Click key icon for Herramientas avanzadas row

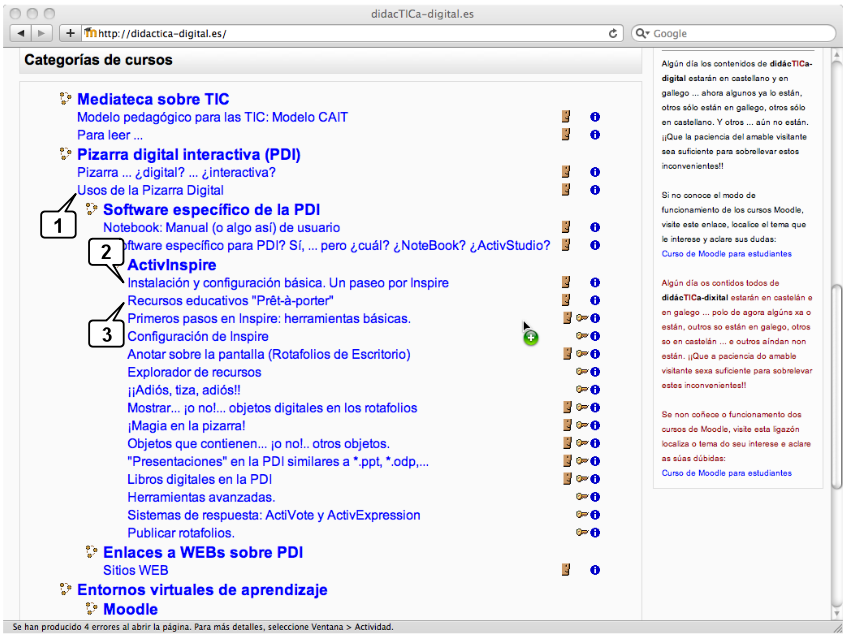coord(582,497)
